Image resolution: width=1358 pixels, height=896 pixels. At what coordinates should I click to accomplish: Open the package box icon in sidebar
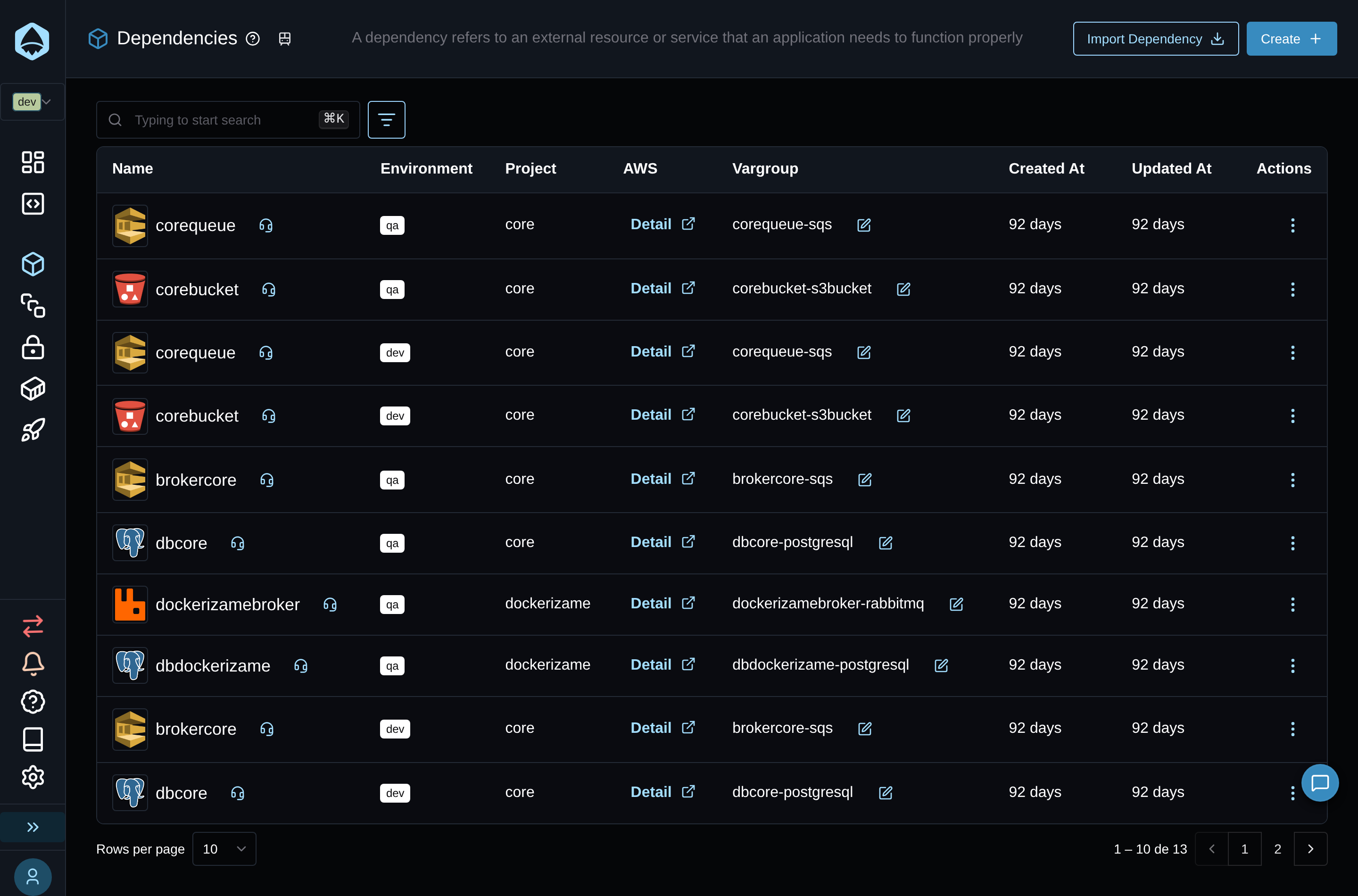click(x=33, y=389)
